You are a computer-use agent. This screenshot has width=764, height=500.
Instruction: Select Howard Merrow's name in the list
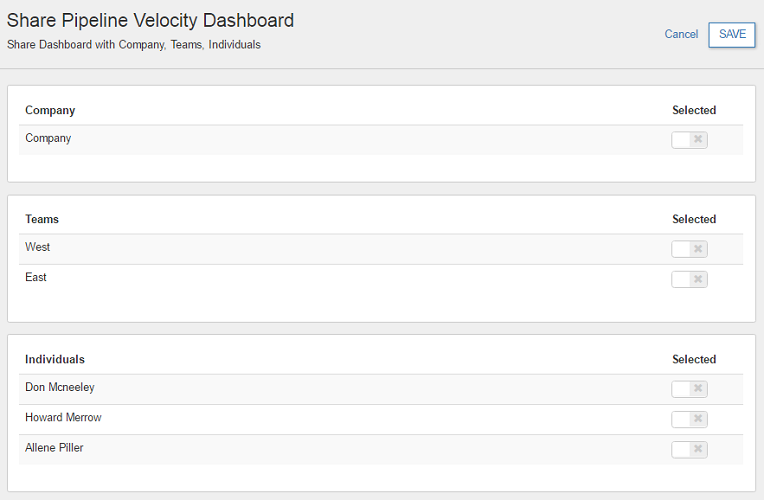63,417
